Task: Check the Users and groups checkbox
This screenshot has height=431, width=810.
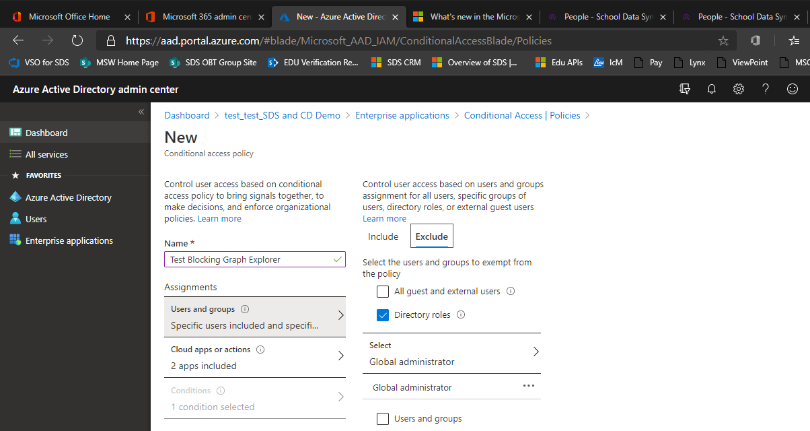Action: point(383,419)
